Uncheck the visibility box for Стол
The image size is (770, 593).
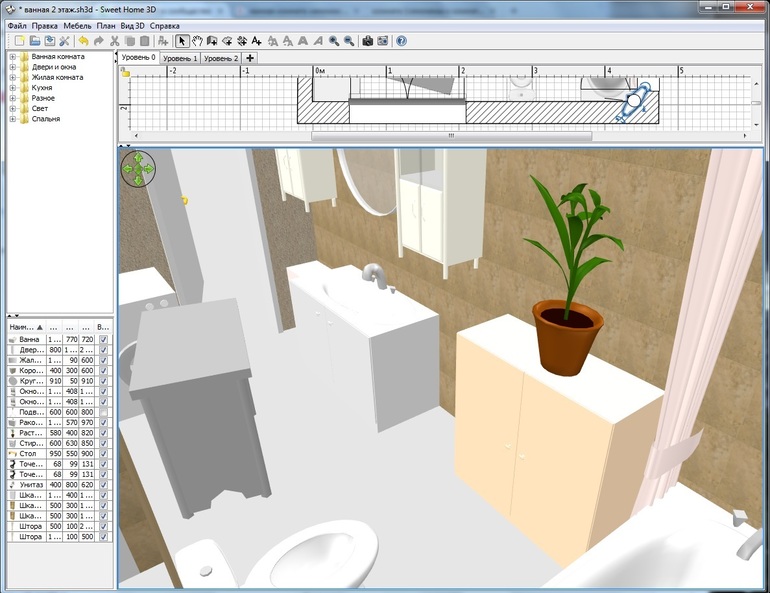tap(104, 454)
